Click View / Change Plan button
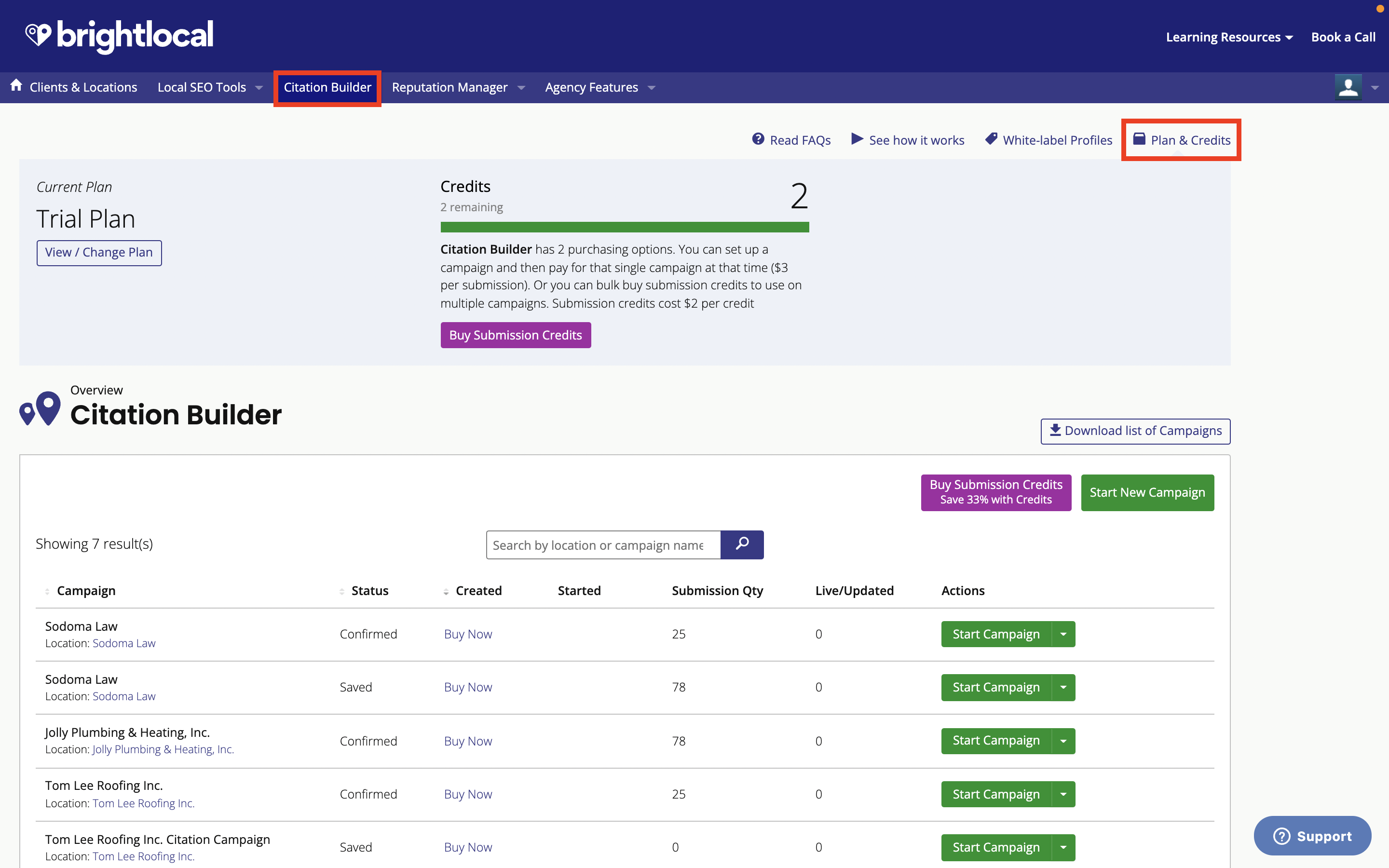This screenshot has height=868, width=1389. tap(99, 253)
